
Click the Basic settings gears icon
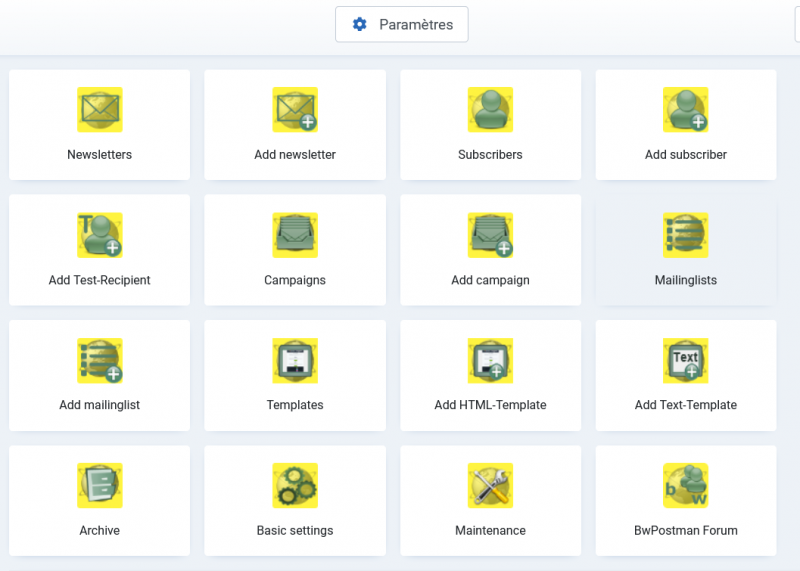(295, 486)
